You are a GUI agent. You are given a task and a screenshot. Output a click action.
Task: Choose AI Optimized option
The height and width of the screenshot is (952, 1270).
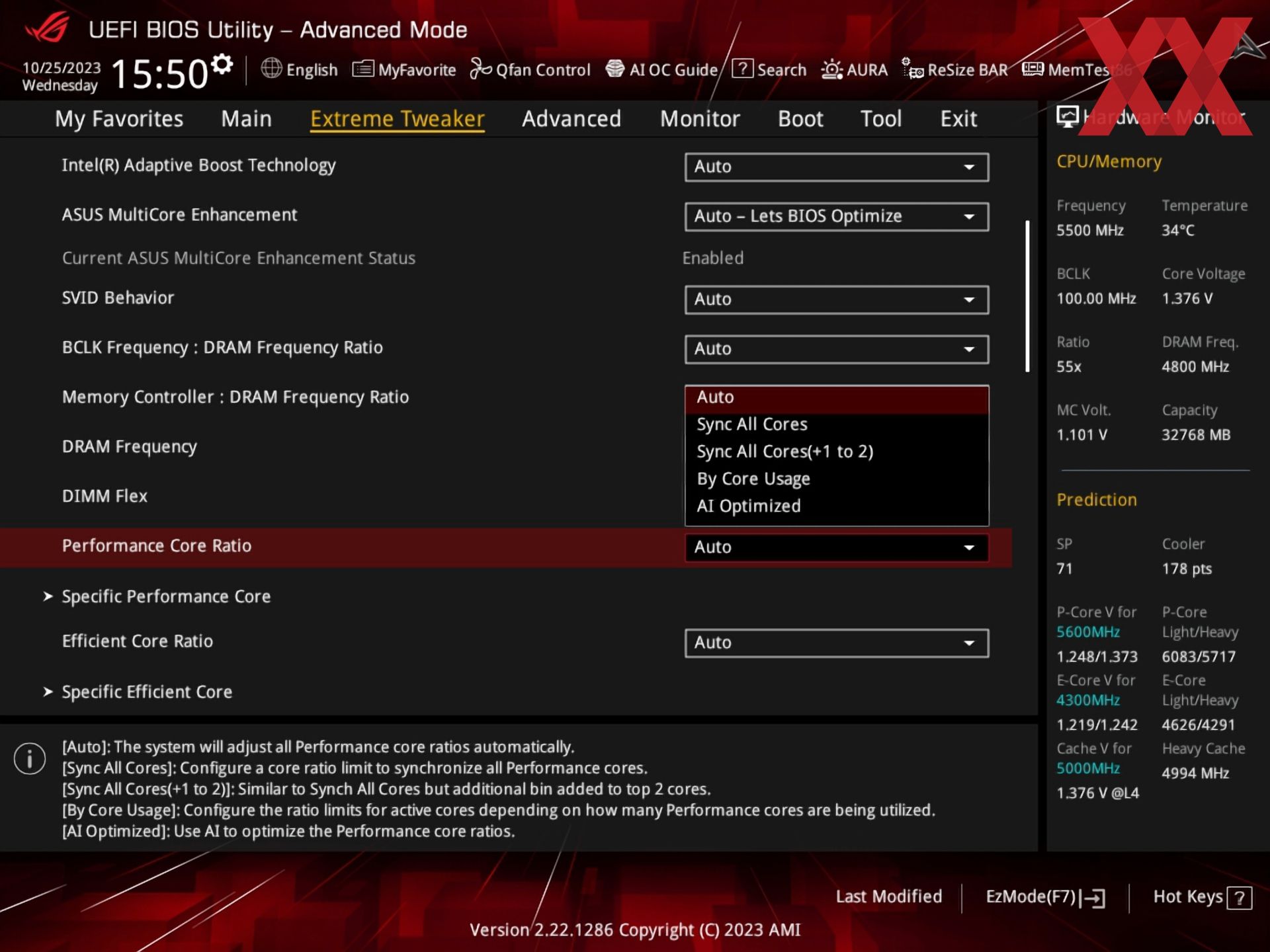[x=837, y=506]
